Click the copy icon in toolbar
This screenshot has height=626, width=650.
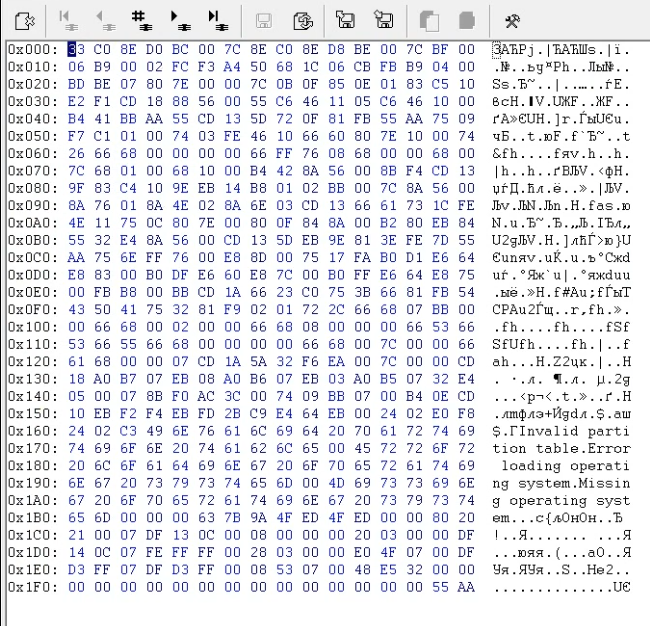(429, 19)
